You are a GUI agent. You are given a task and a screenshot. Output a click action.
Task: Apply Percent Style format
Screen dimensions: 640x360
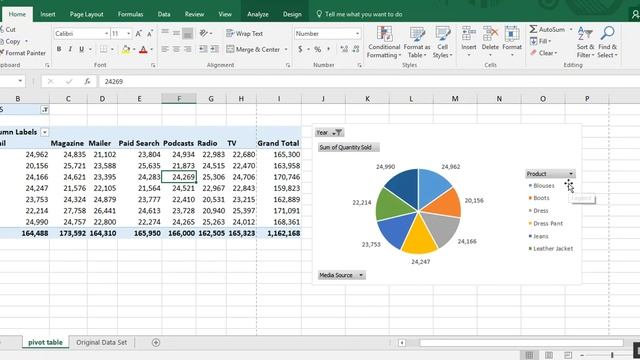coord(318,49)
